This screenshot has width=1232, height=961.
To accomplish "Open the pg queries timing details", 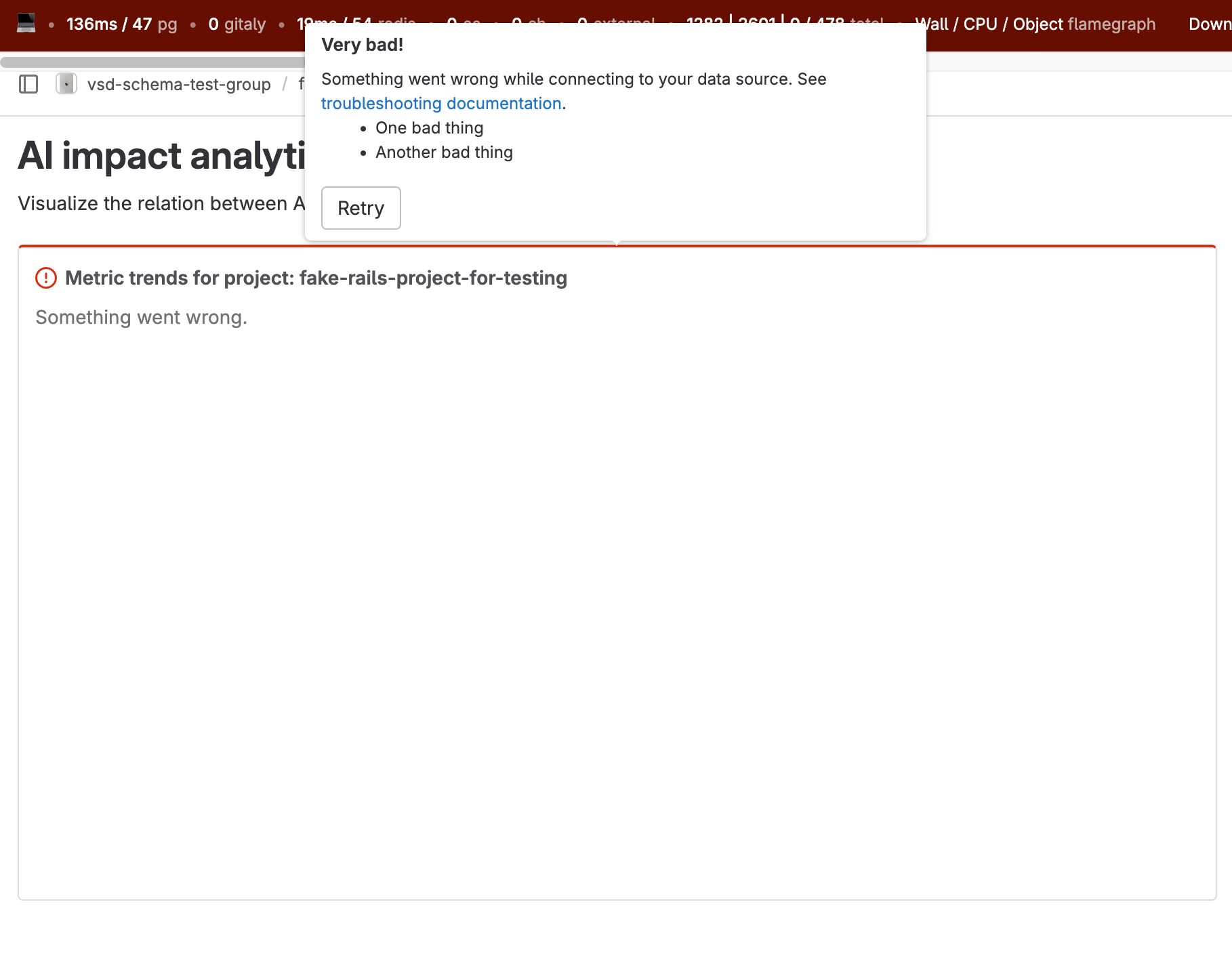I will click(x=122, y=24).
